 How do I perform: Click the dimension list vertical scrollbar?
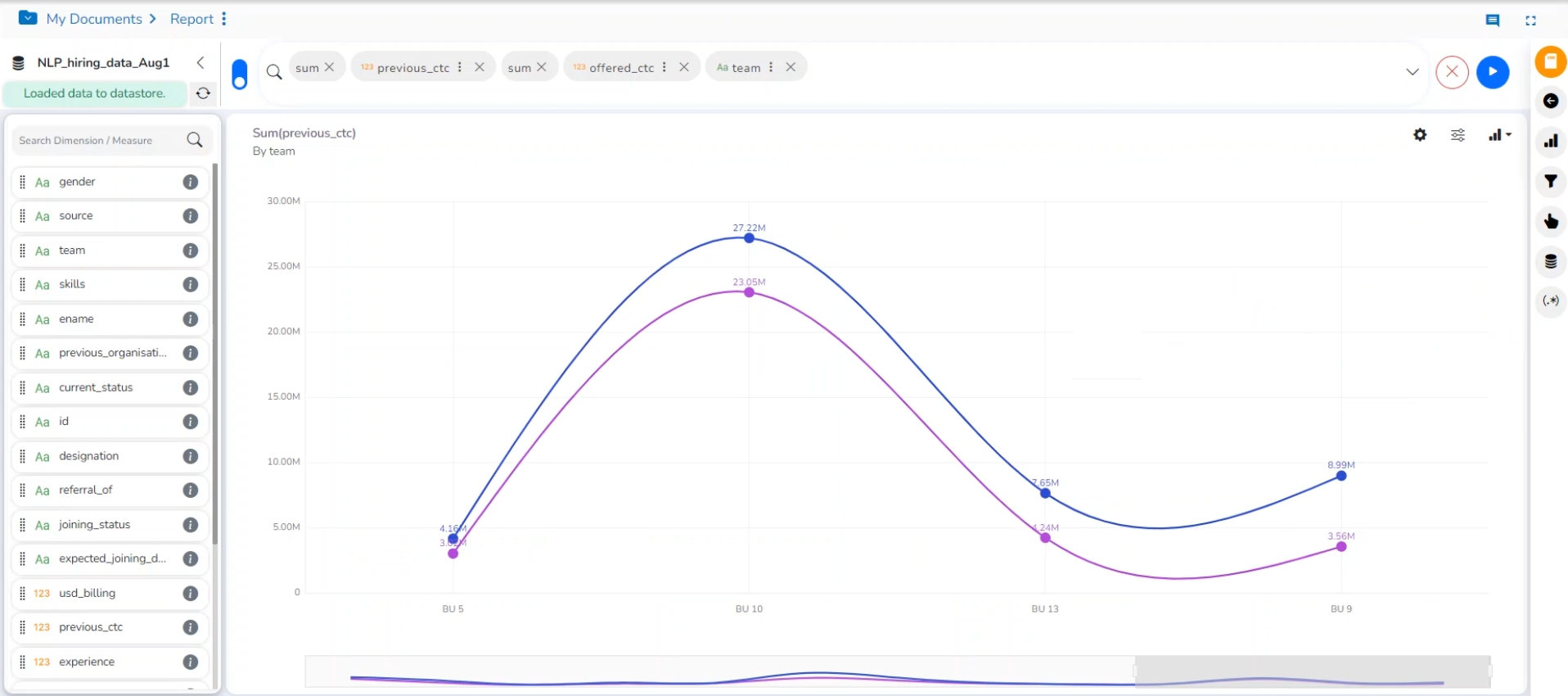tap(215, 354)
